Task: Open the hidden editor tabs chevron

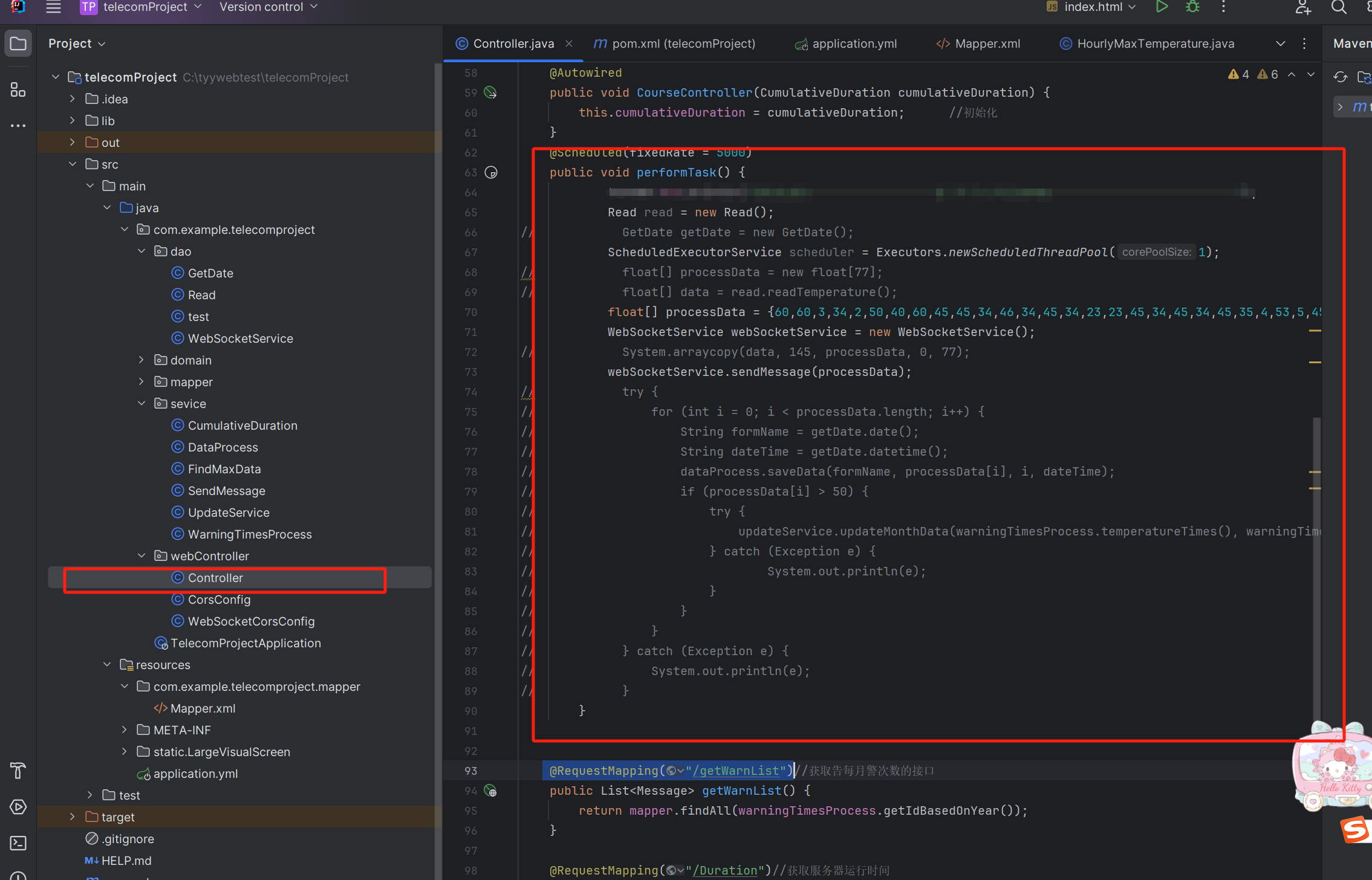Action: click(1281, 43)
